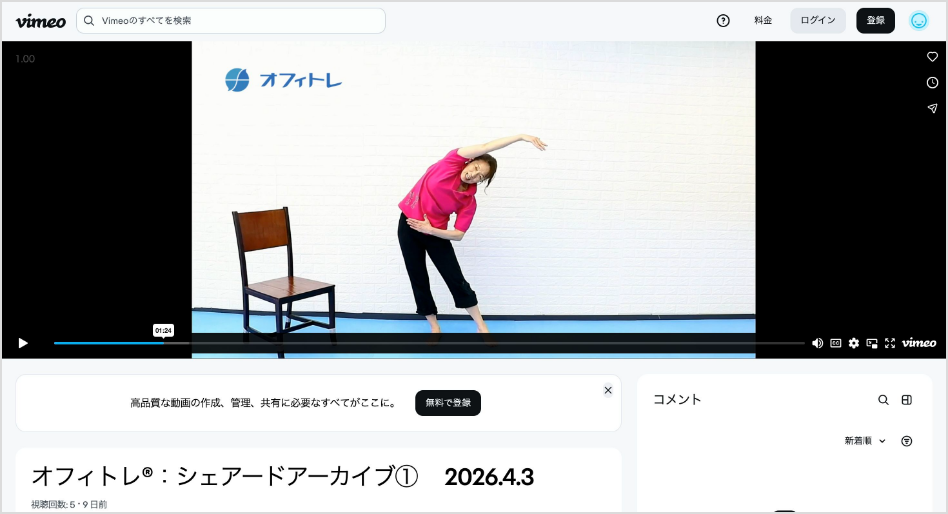This screenshot has width=948, height=514.
Task: Open the comment filter icon
Action: click(906, 441)
